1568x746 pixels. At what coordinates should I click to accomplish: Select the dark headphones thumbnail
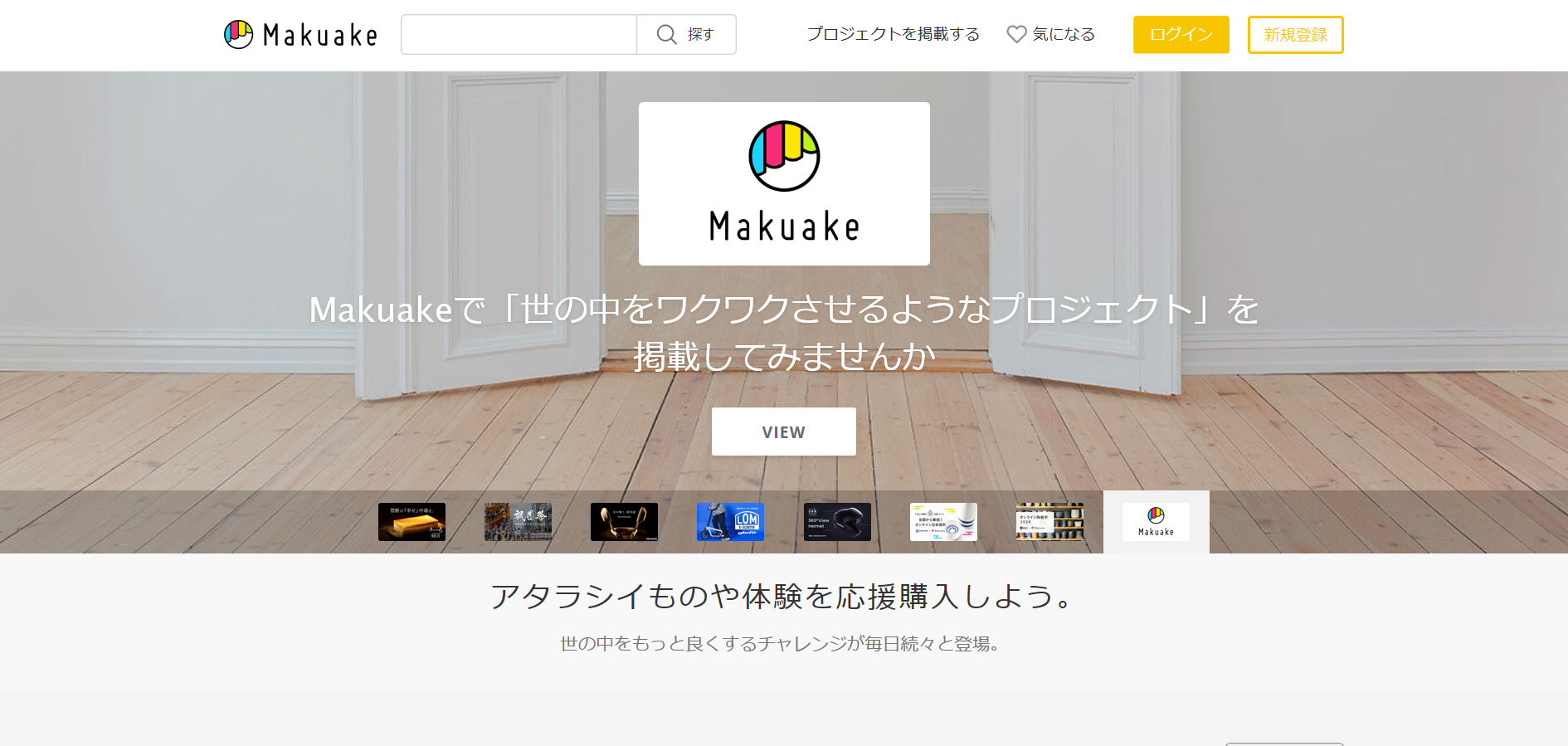point(624,522)
